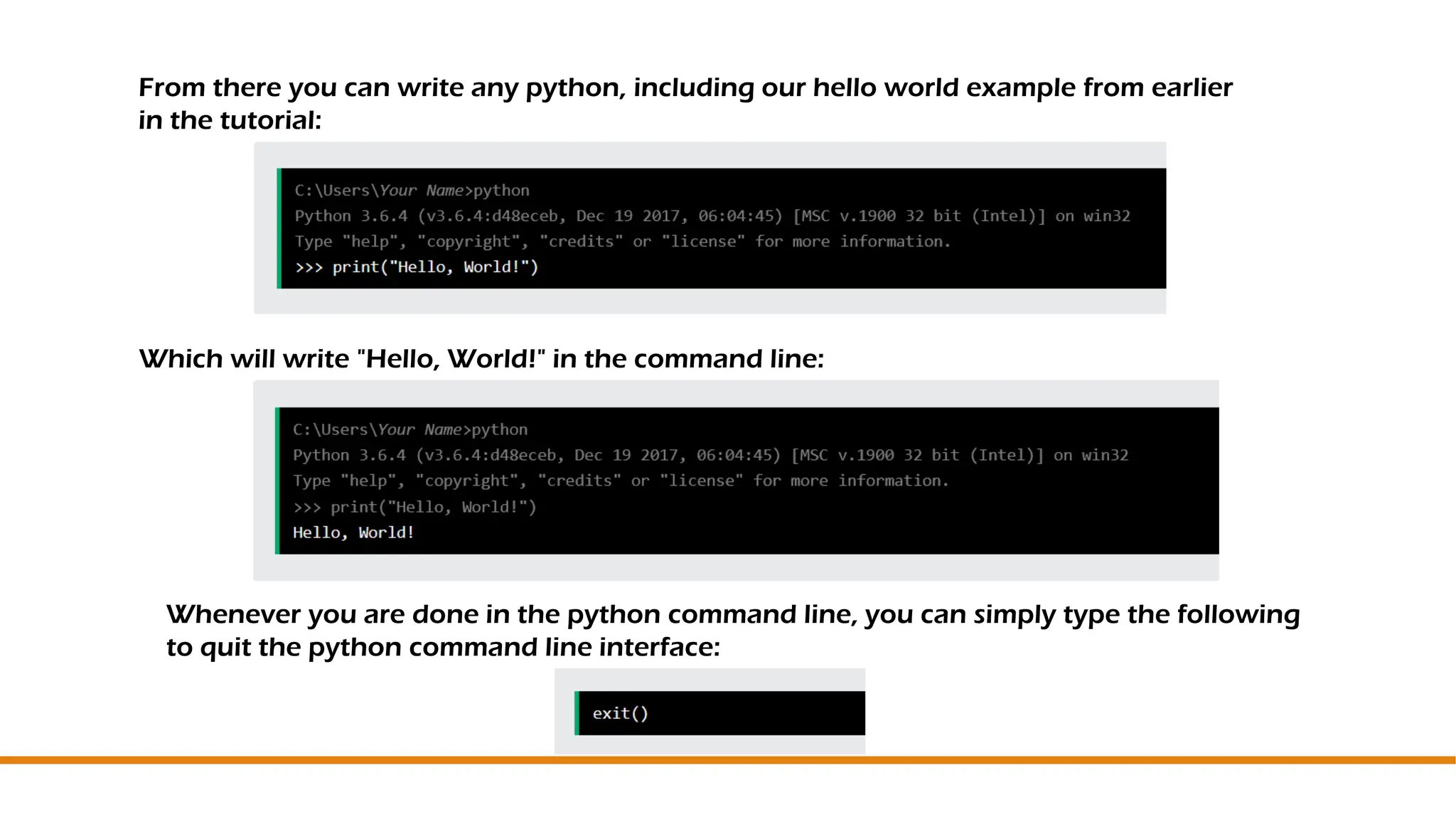Viewport: 1456px width, 819px height.
Task: Click green left border of first terminal block
Action: click(279, 228)
